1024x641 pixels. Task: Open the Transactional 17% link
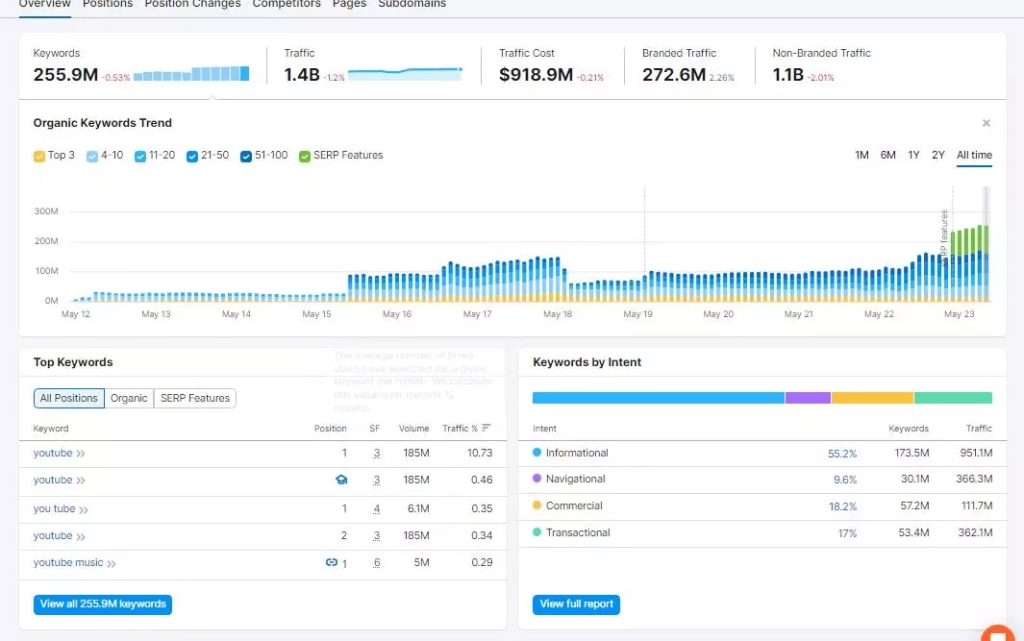coord(847,533)
